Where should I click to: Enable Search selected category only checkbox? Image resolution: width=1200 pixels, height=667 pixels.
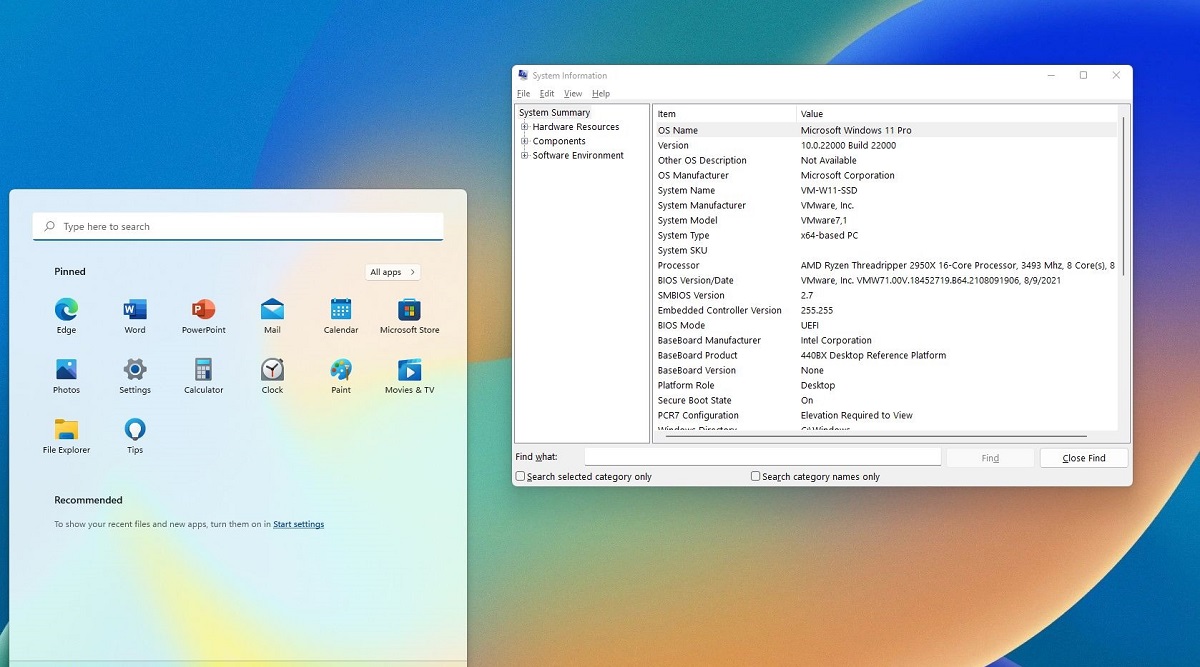click(520, 477)
